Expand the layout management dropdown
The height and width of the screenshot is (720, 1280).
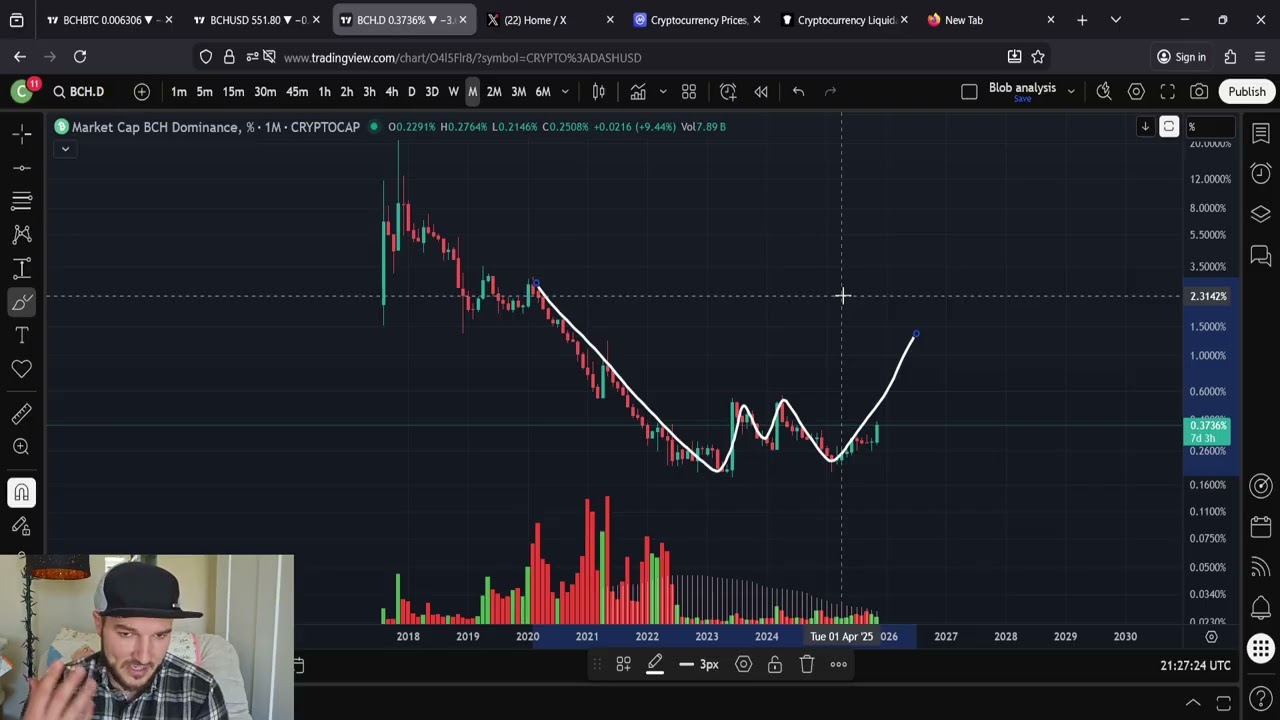1071,92
